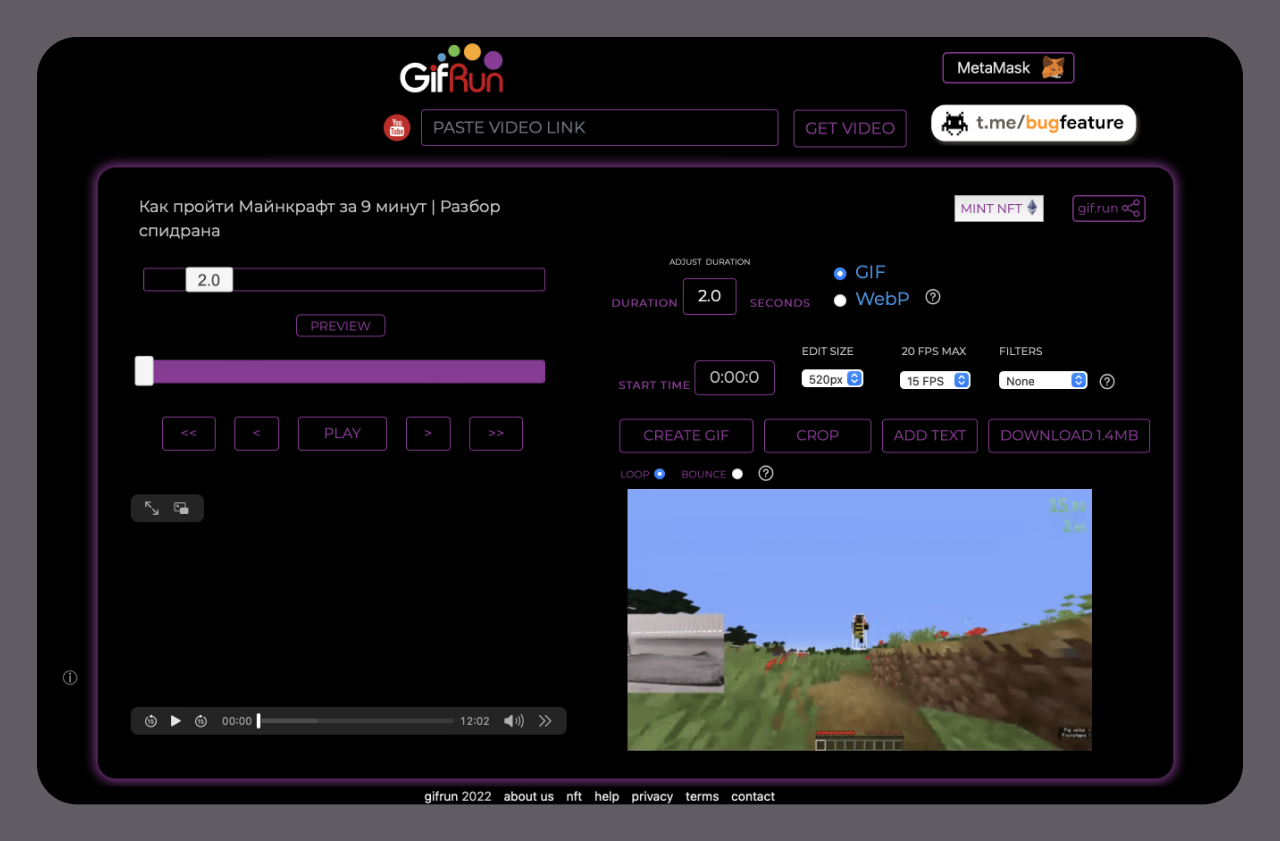
Task: Open the Filters None dropdown
Action: coord(1043,380)
